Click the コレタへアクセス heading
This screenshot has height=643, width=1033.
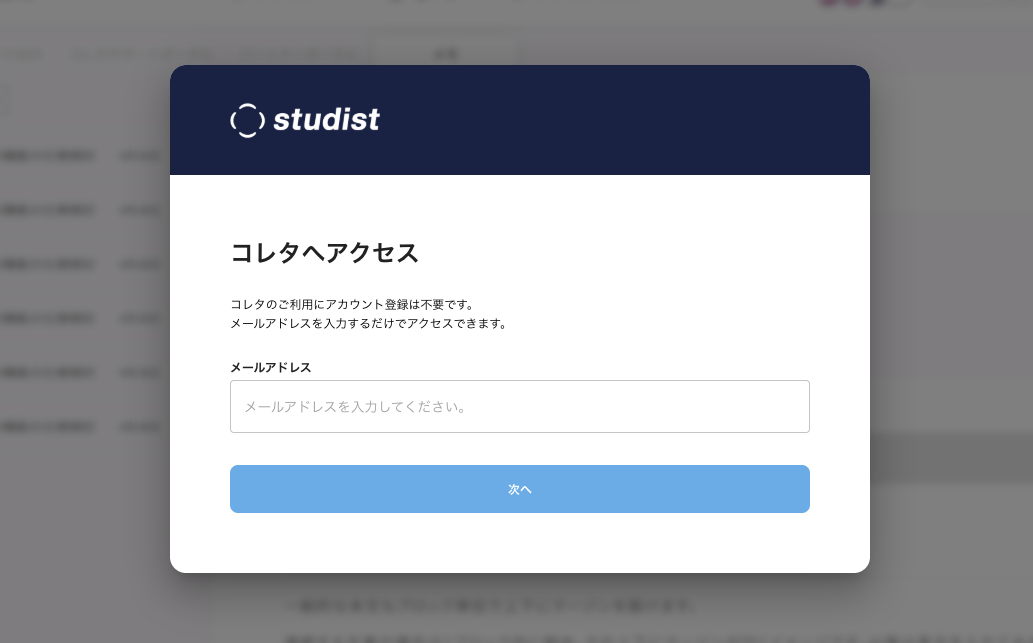tap(324, 253)
